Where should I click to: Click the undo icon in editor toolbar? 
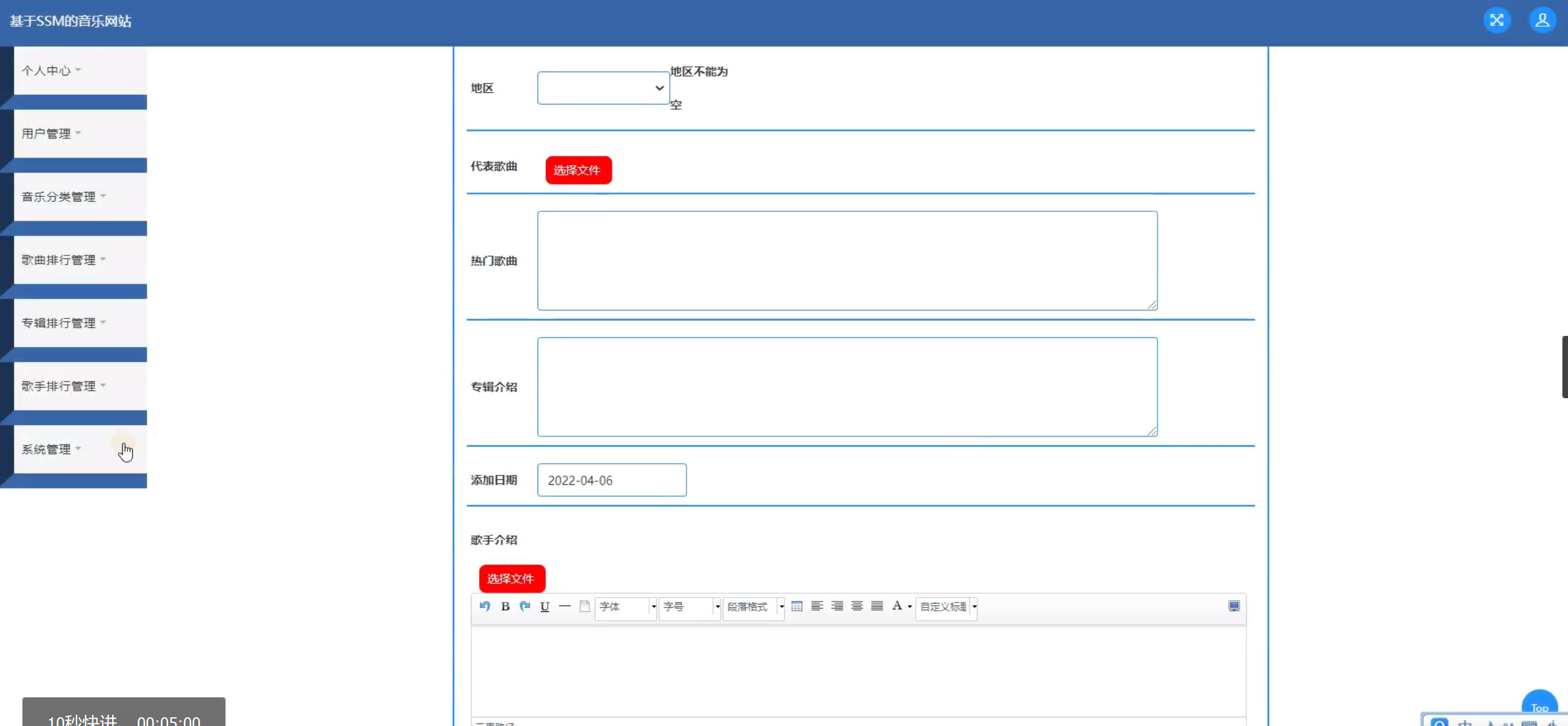pyautogui.click(x=485, y=606)
